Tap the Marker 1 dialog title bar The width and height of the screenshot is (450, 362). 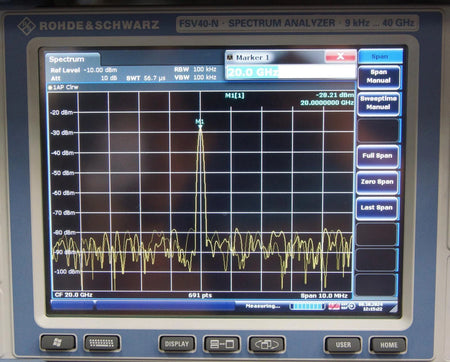point(275,57)
